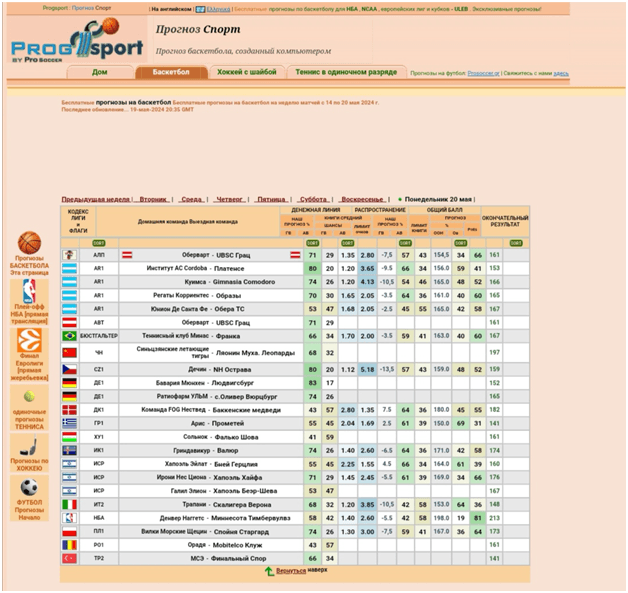Click Turkey flag in ТР2 row
628x593 pixels.
click(69, 558)
